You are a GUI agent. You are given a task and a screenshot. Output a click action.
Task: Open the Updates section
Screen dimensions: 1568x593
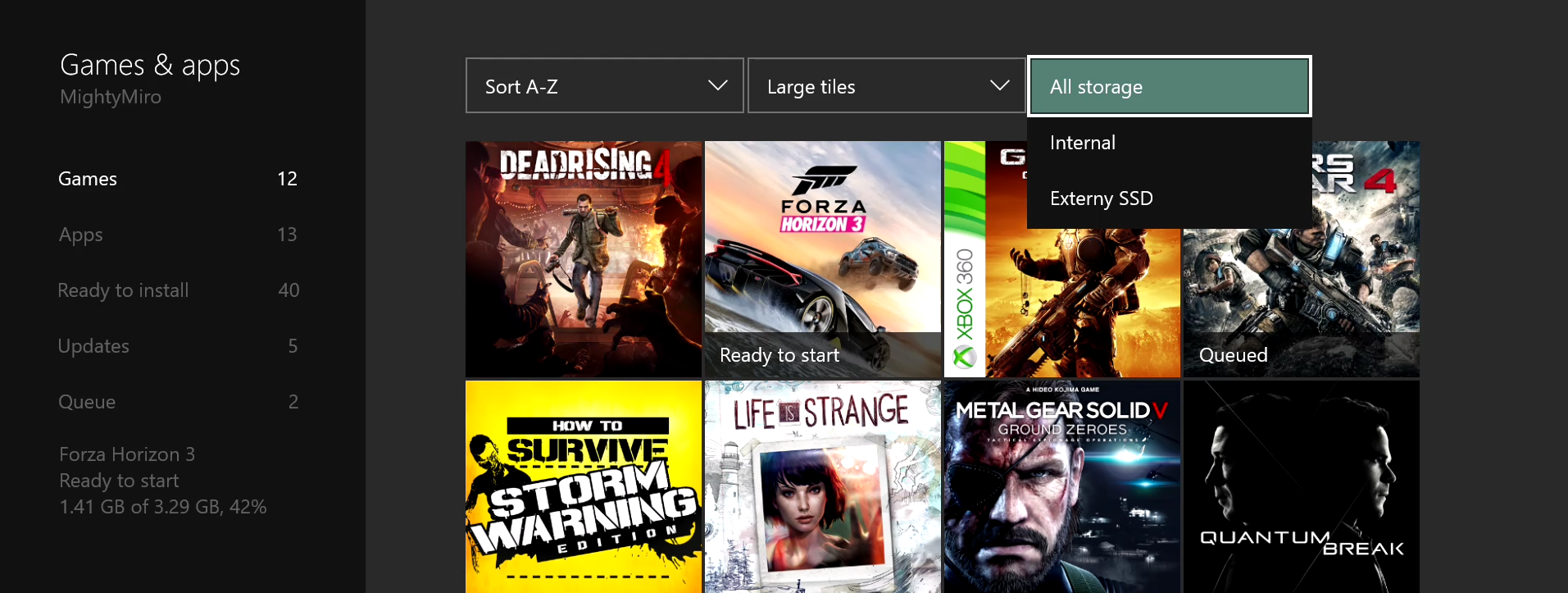pos(178,346)
